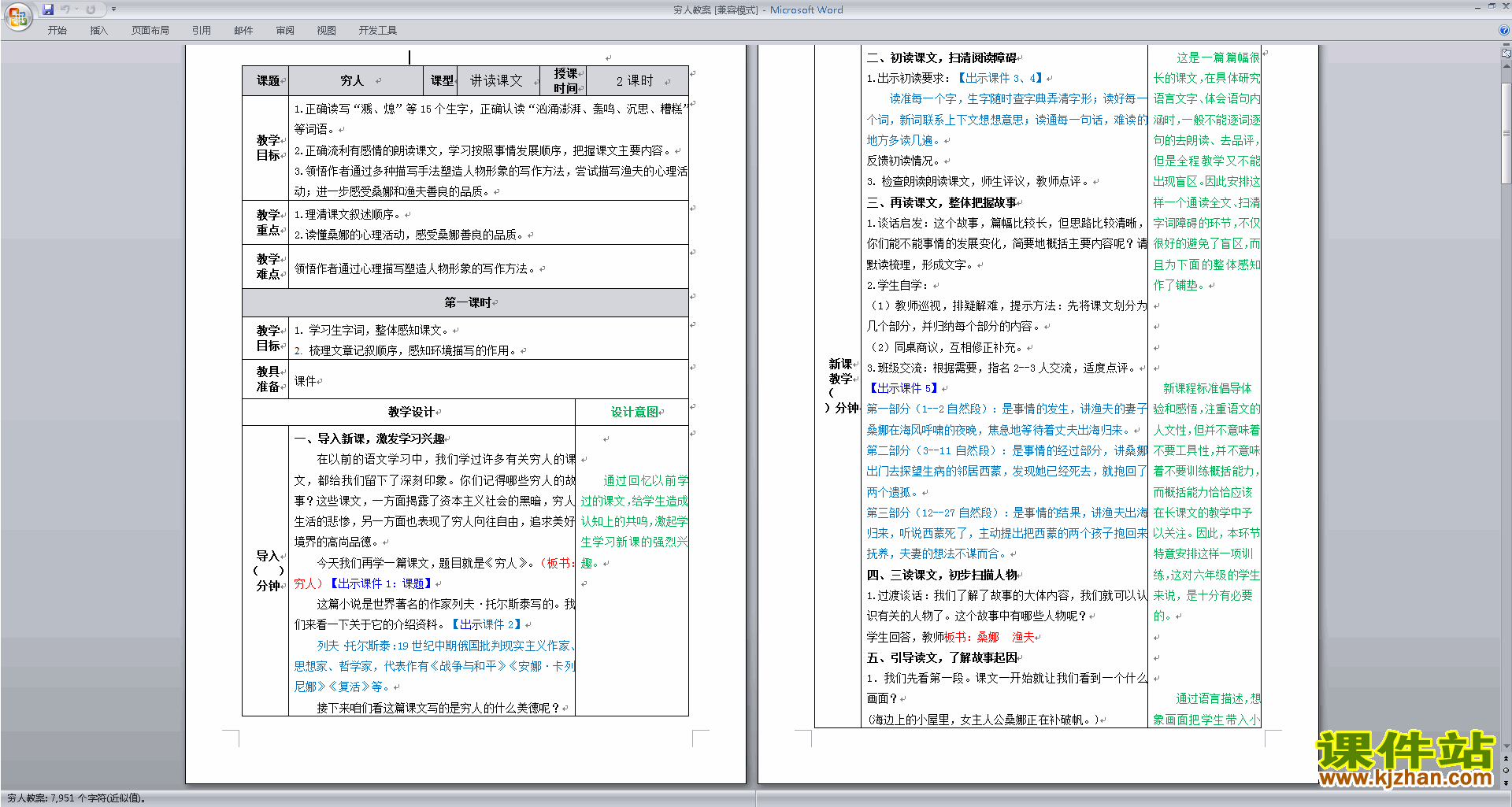Open the 视图 ribbon tab
The height and width of the screenshot is (807, 1512).
click(x=326, y=31)
